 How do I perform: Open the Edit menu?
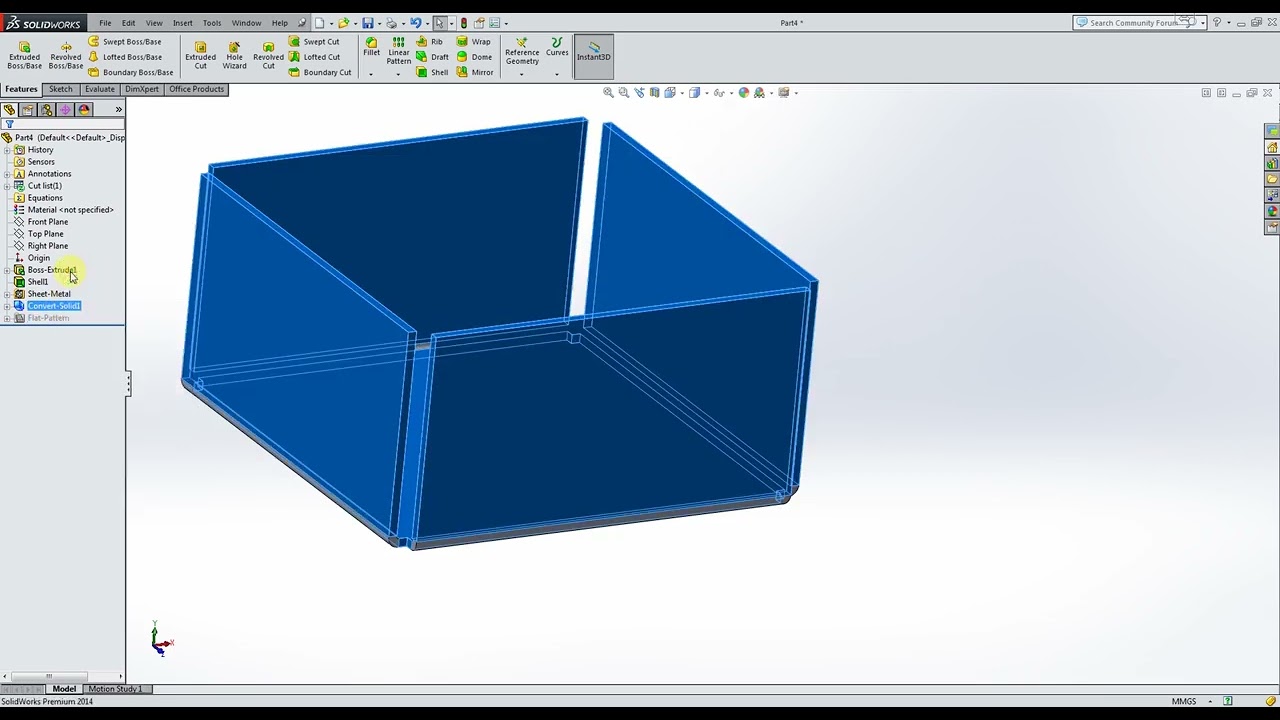pyautogui.click(x=128, y=23)
